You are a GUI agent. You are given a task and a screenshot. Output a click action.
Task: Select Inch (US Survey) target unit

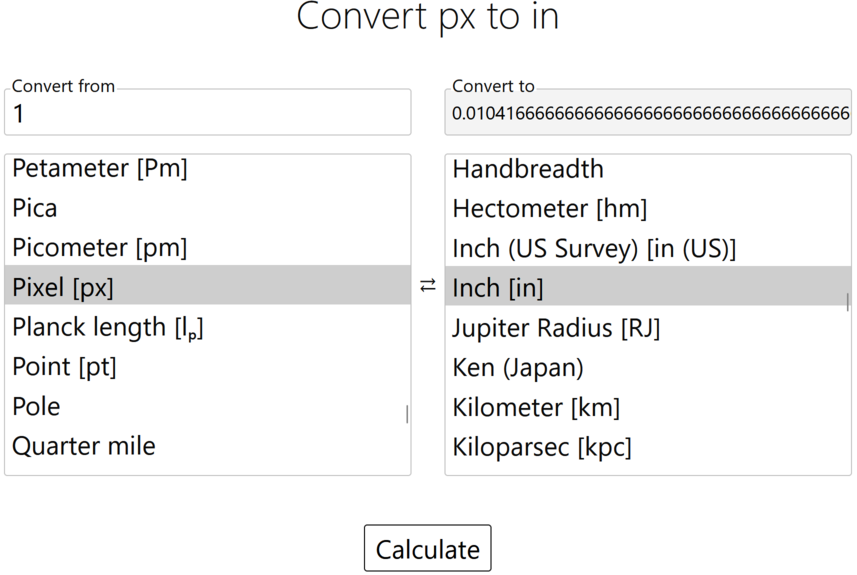(594, 248)
